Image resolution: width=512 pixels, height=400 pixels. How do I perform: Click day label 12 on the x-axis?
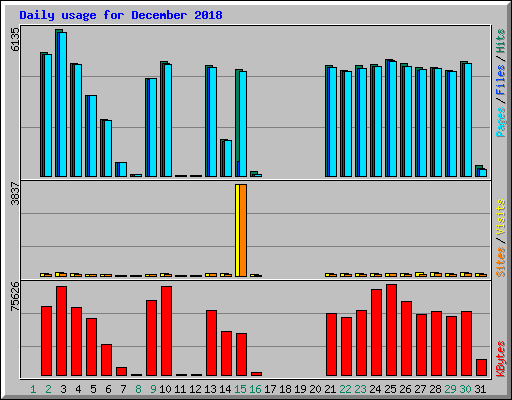click(195, 389)
